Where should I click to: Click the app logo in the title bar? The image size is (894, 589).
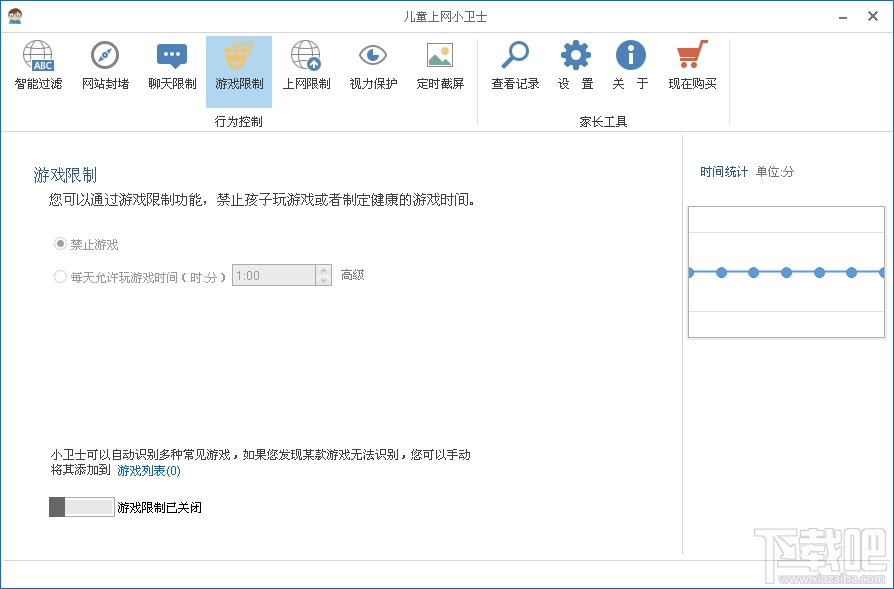14,15
